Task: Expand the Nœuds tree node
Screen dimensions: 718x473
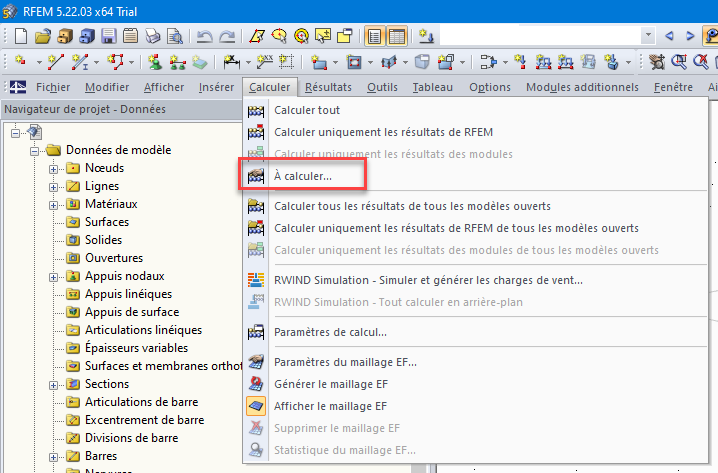Action: [54, 169]
